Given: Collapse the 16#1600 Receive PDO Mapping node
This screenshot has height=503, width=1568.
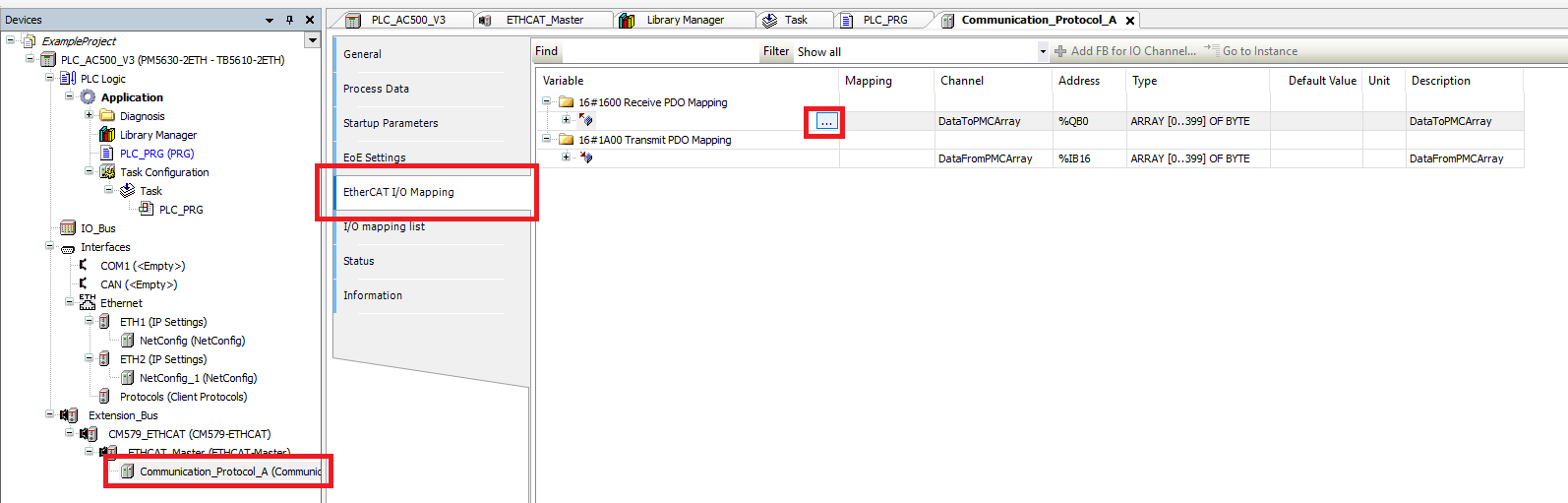Looking at the screenshot, I should point(547,101).
